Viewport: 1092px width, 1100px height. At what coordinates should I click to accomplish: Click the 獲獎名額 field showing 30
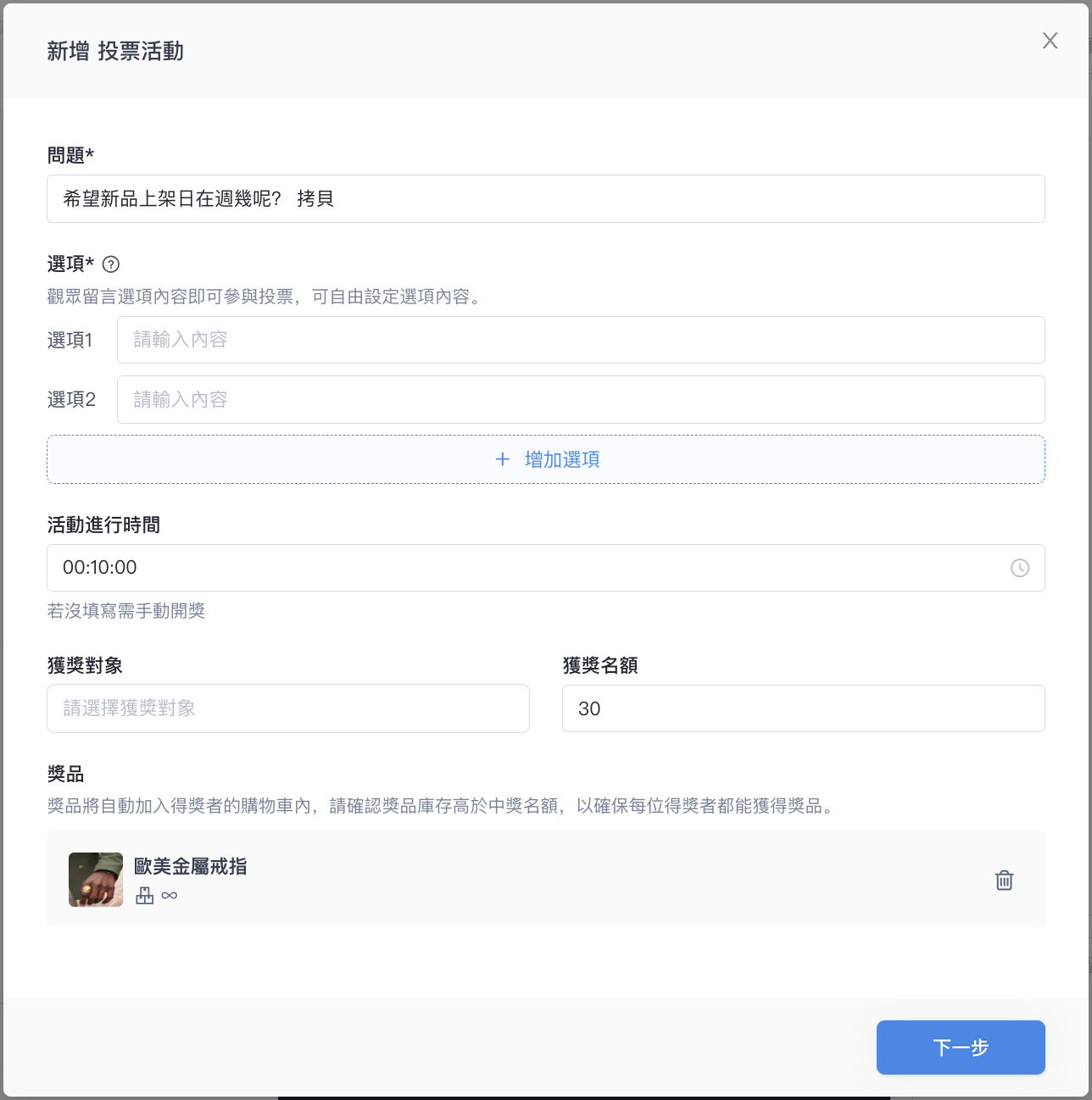pos(802,708)
